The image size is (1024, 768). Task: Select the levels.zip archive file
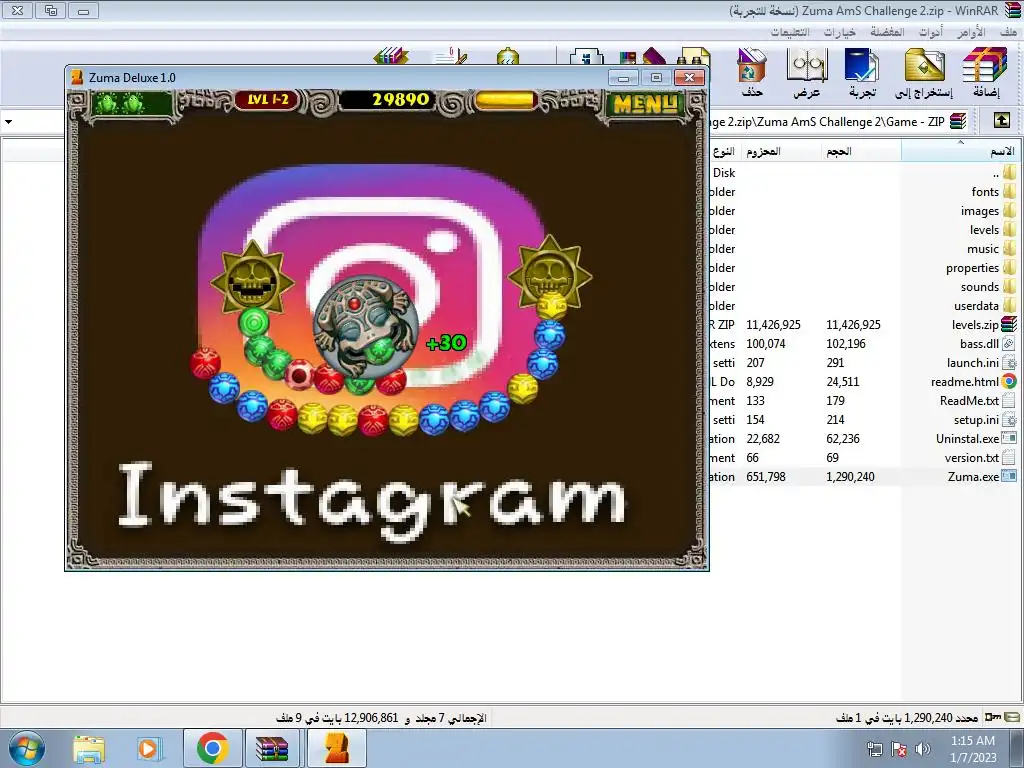click(863, 325)
